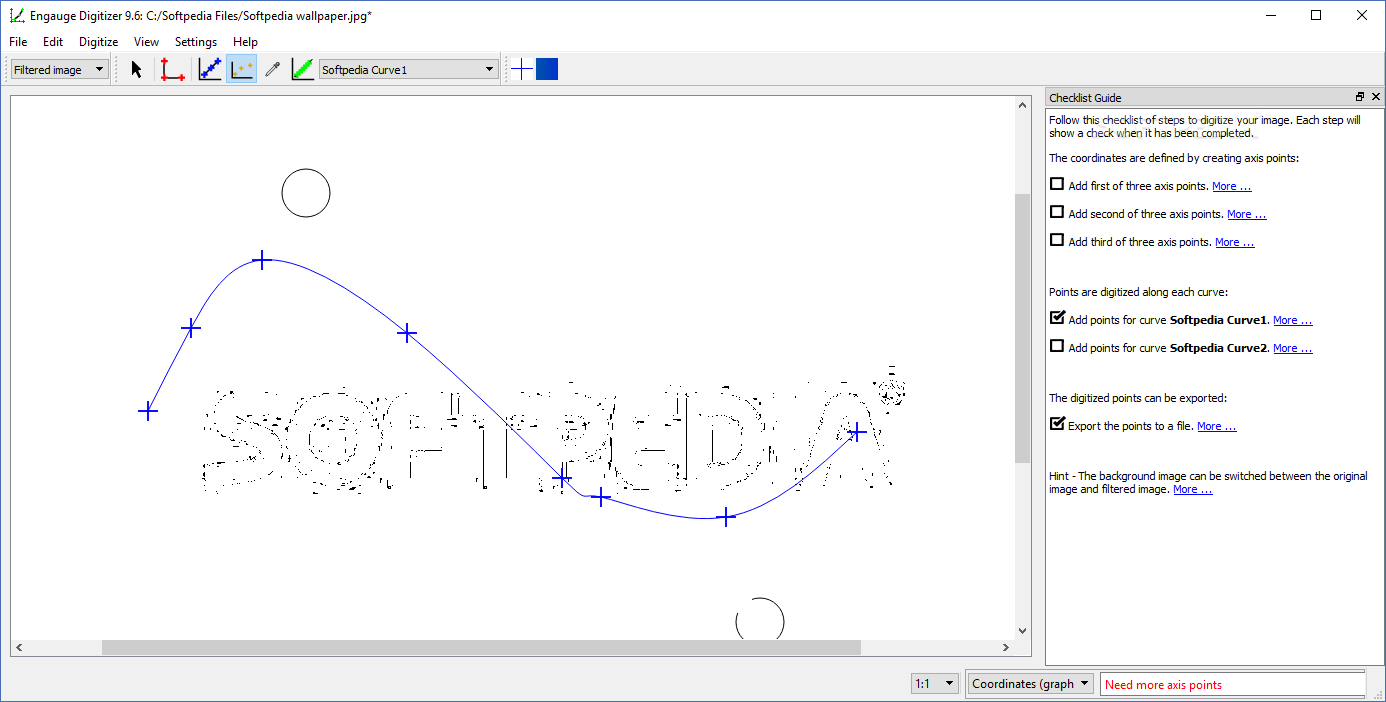The width and height of the screenshot is (1386, 702).
Task: Toggle Softpedia Curve1 points checkbox
Action: tap(1057, 318)
